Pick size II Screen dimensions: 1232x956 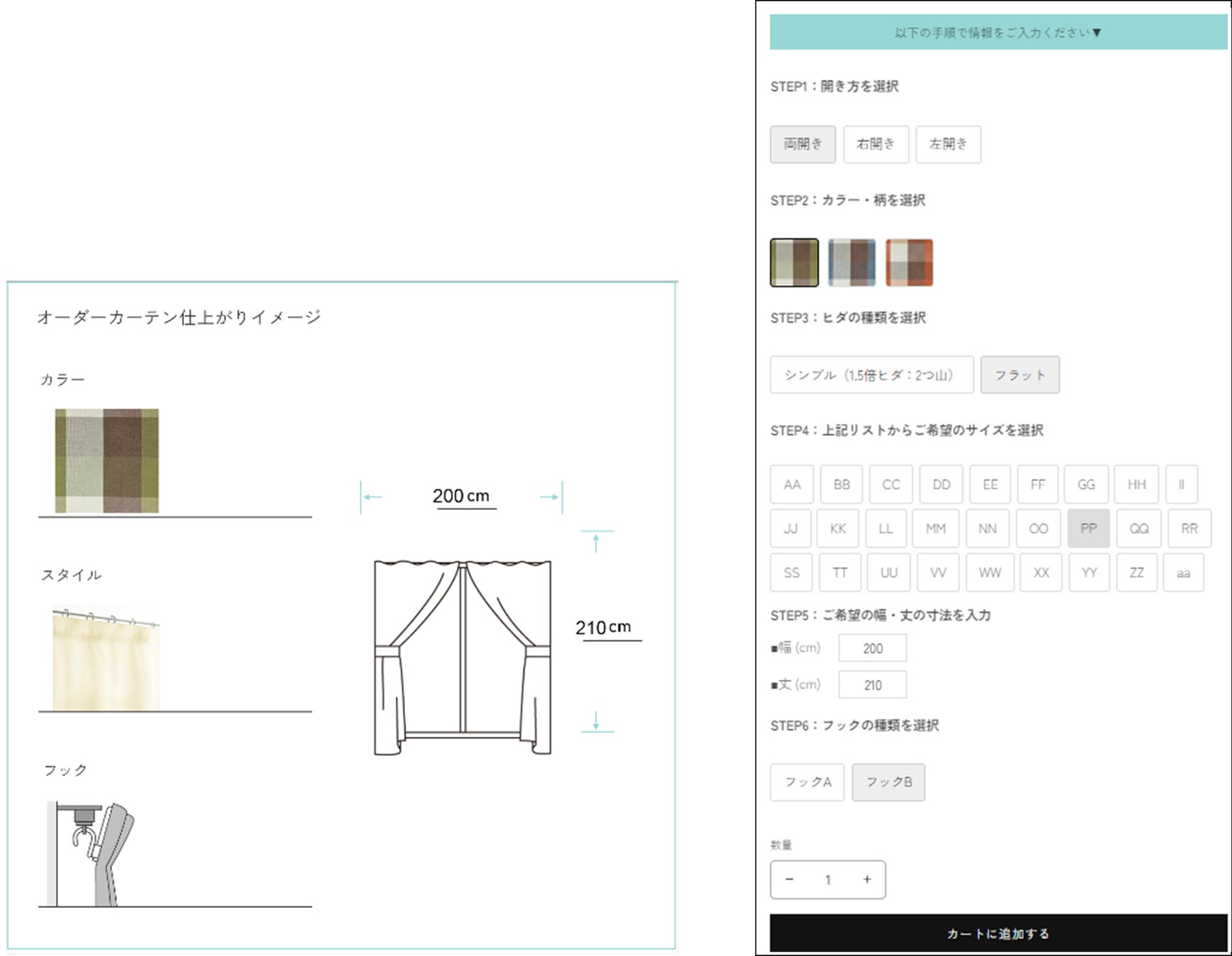[1181, 484]
